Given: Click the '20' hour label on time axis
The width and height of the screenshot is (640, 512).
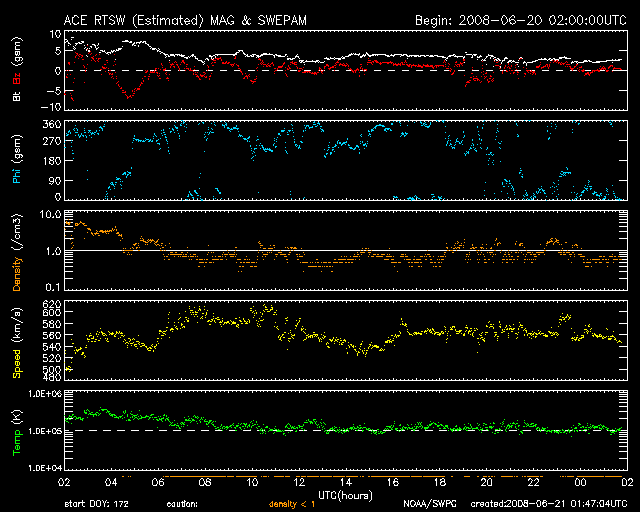Looking at the screenshot, I should pyautogui.click(x=487, y=482).
